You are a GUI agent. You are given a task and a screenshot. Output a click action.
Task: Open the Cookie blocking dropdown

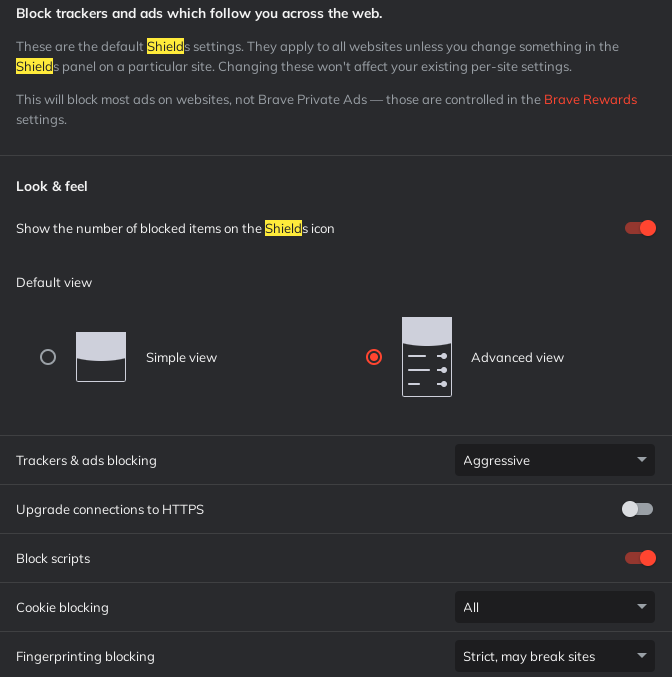click(x=554, y=607)
